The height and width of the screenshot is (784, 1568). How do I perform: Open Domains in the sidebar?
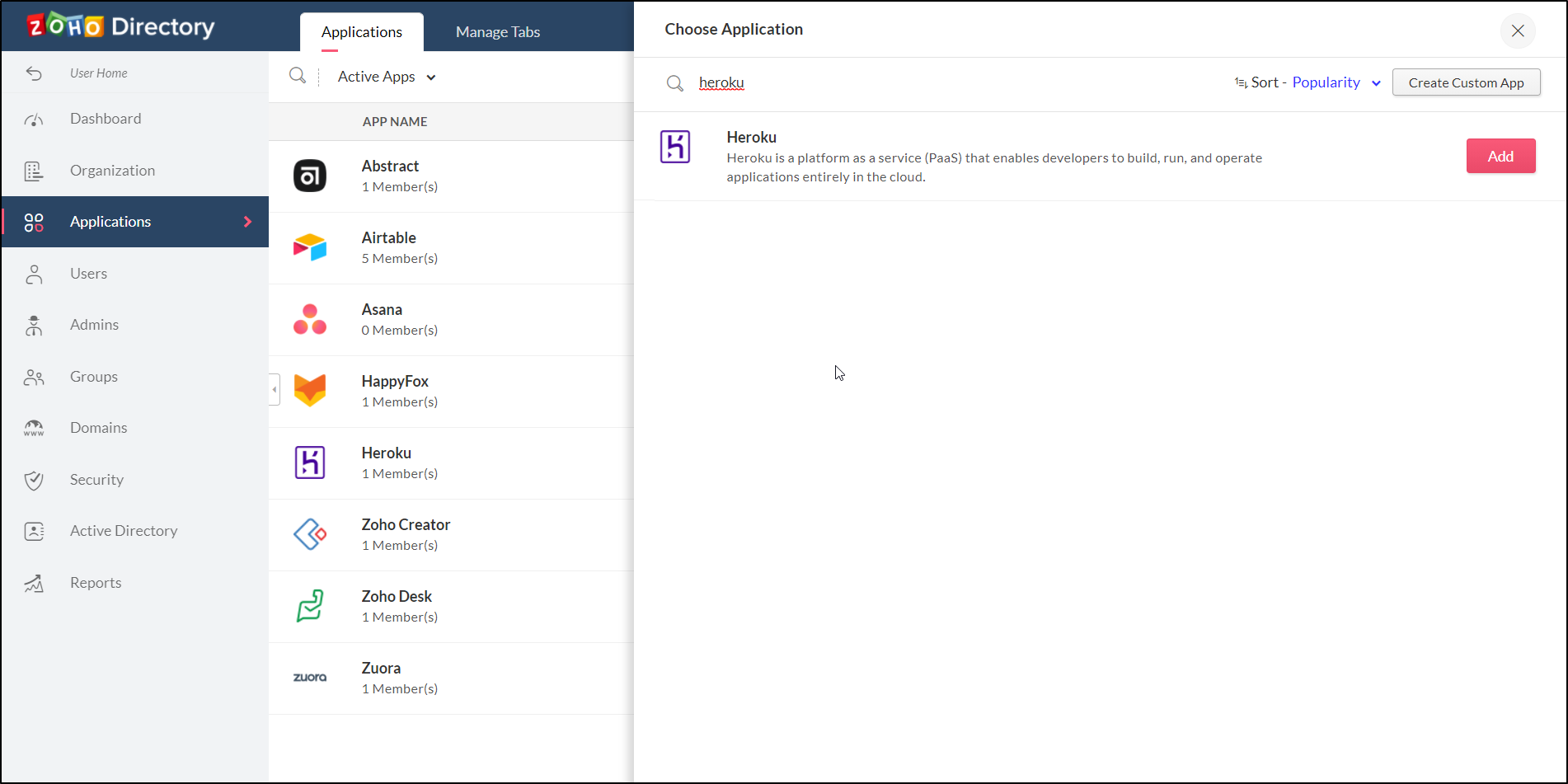click(x=98, y=428)
